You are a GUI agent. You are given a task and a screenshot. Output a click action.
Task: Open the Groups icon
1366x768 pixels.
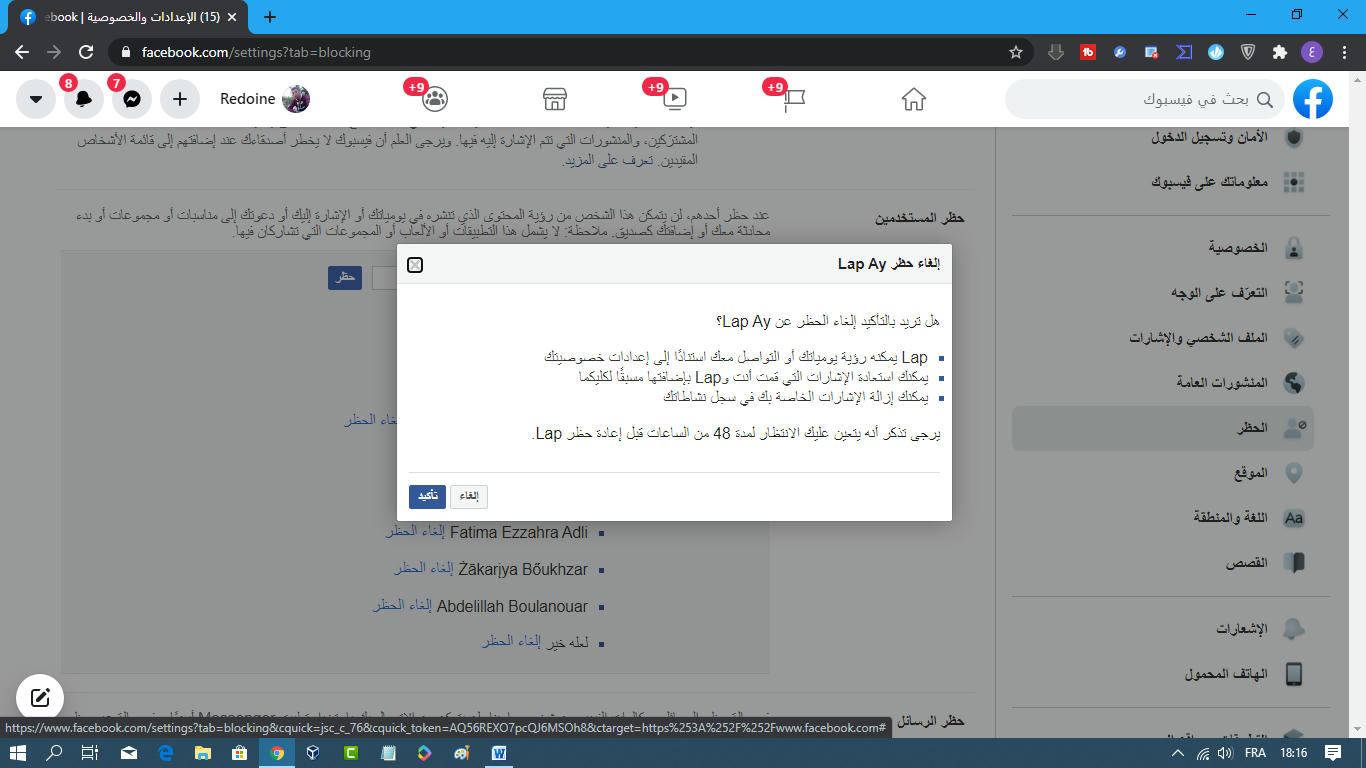(436, 99)
